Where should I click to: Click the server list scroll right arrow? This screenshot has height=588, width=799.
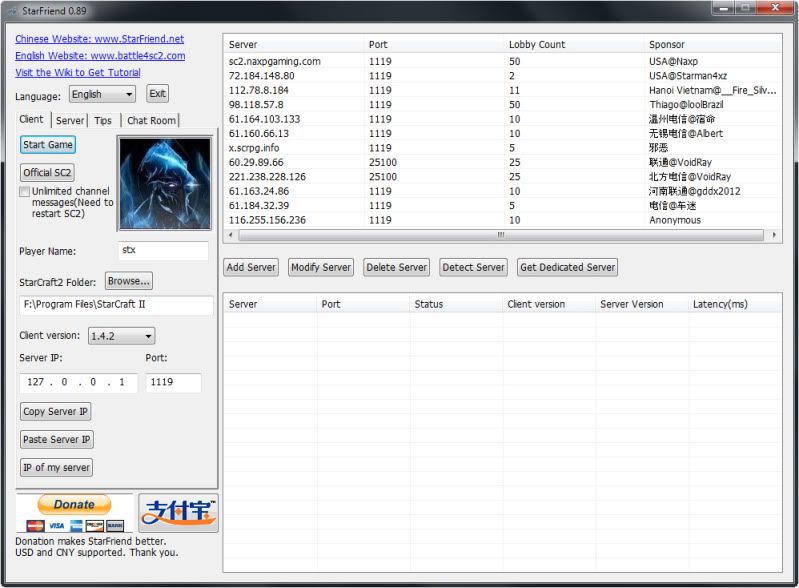[x=774, y=235]
